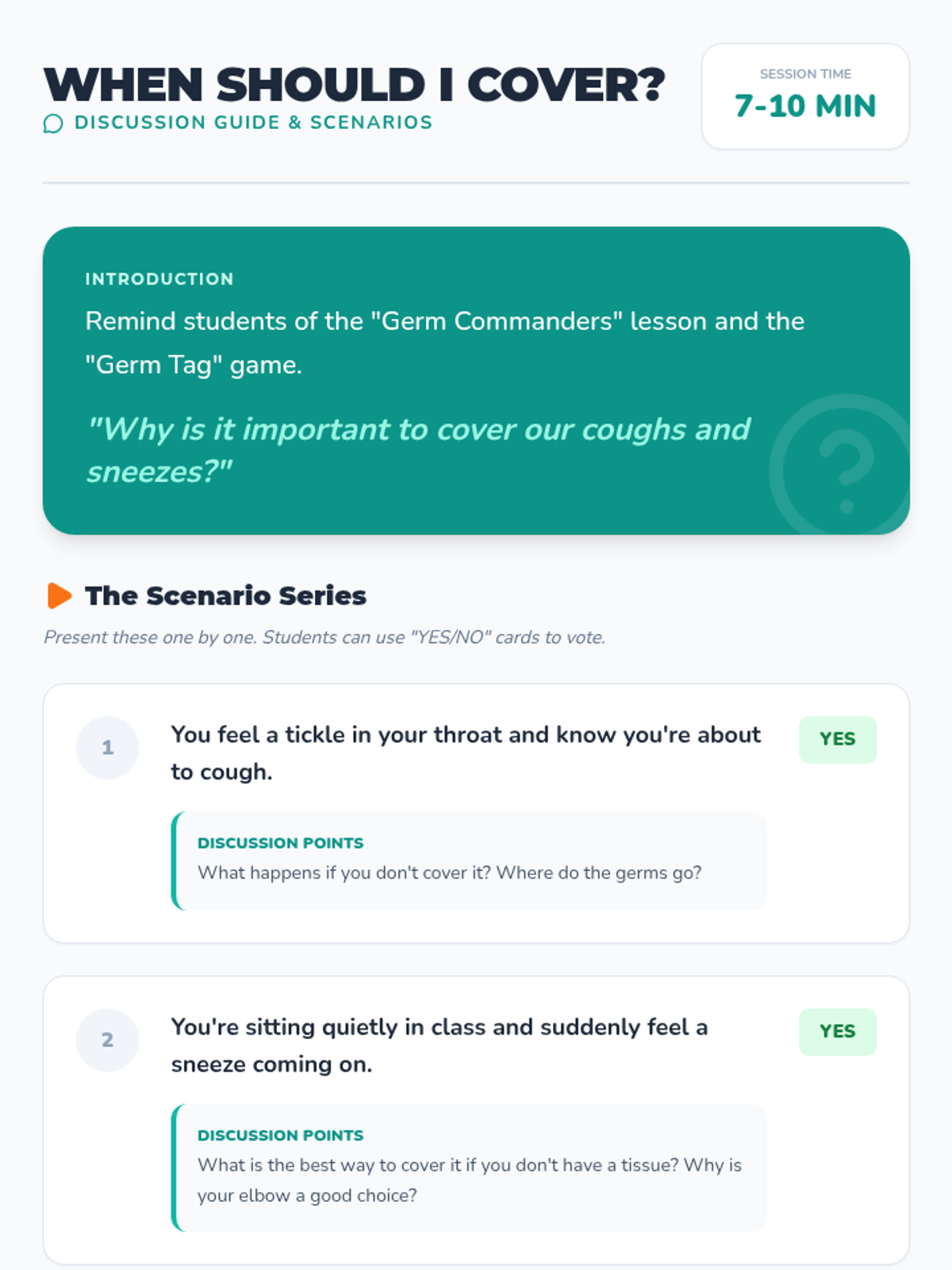Click the Introduction label in teal card
Viewport: 952px width, 1270px height.
tap(159, 279)
